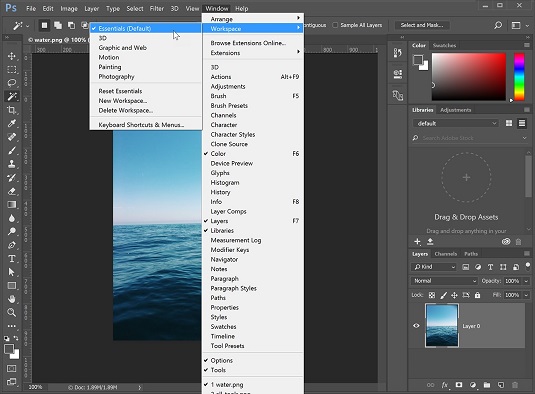
Task: Enable Sample All Layers checkbox
Action: point(335,25)
